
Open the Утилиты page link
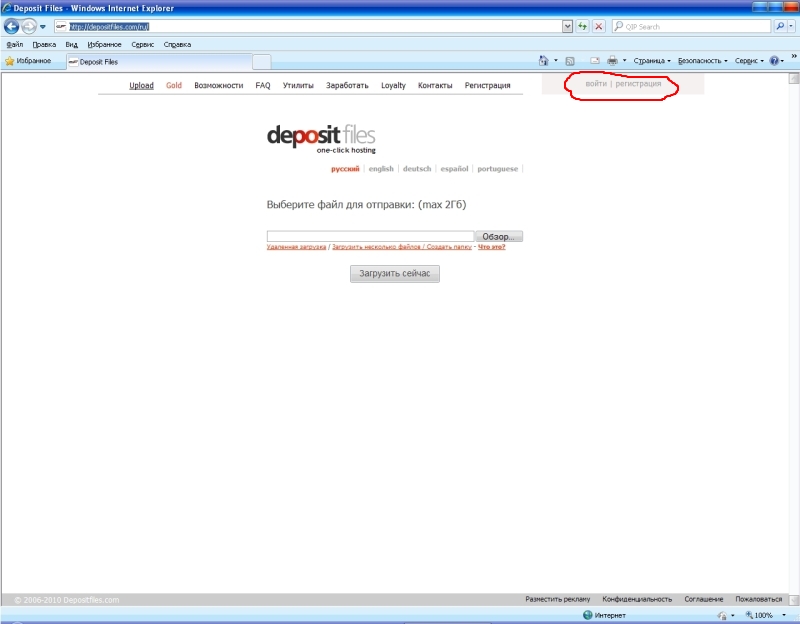point(298,85)
